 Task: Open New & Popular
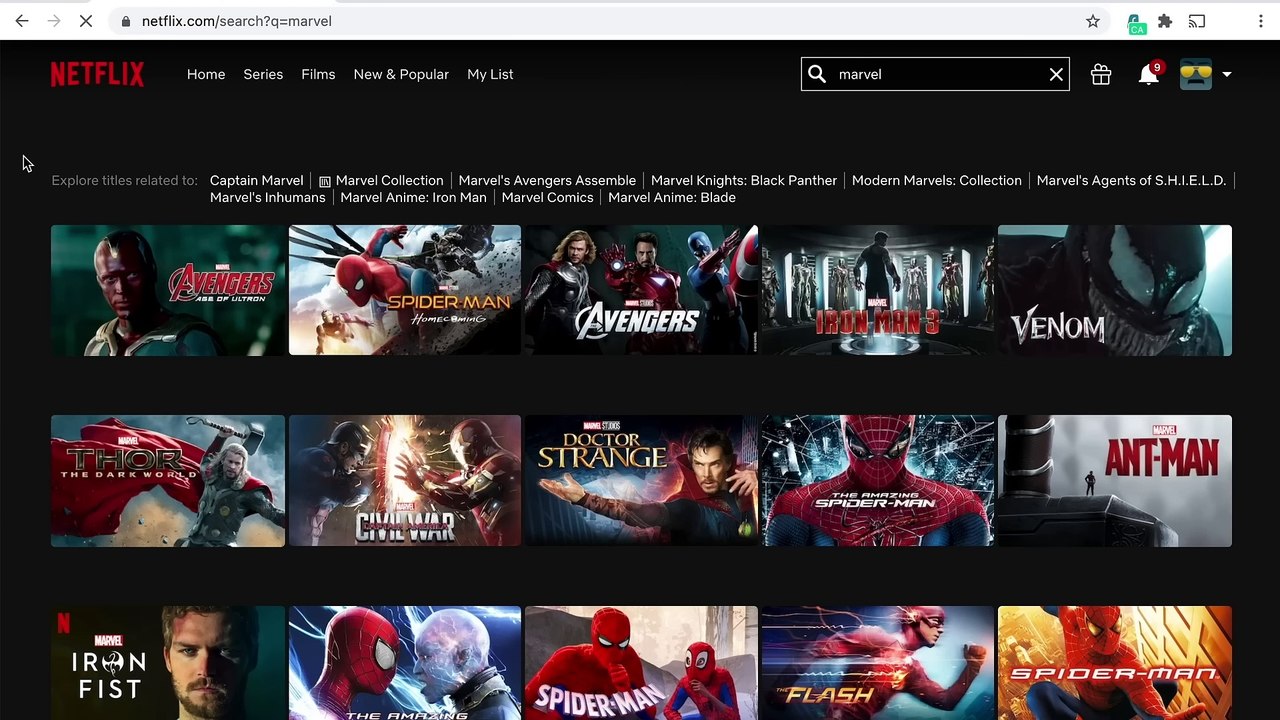click(x=401, y=74)
